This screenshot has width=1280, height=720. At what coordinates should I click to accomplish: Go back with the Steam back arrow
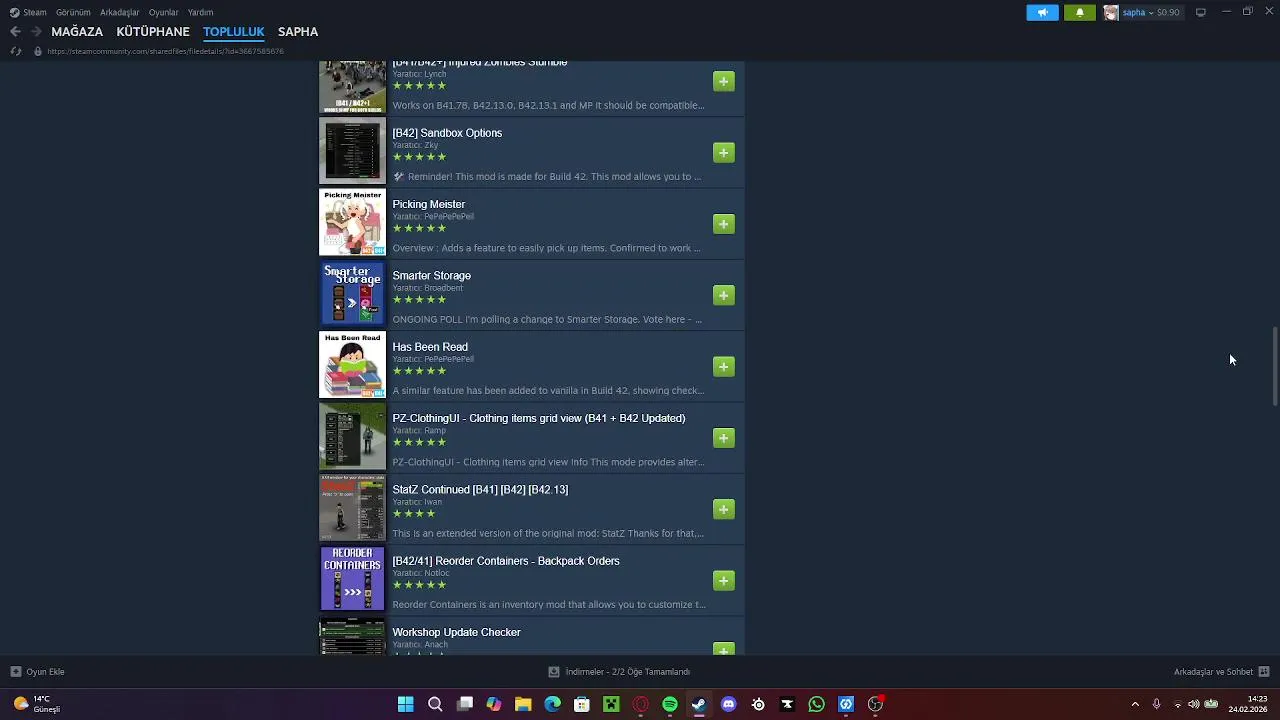(15, 31)
